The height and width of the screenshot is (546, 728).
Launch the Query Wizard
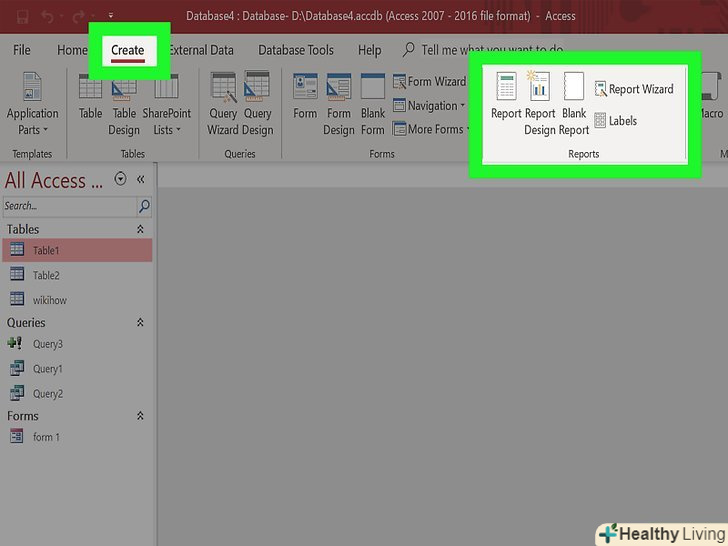223,104
